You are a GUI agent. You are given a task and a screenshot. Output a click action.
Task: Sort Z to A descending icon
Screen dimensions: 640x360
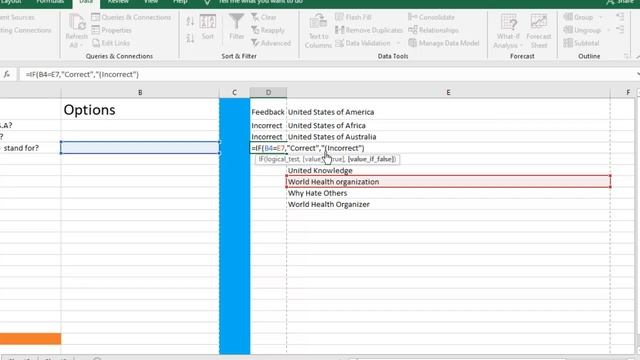coord(190,38)
